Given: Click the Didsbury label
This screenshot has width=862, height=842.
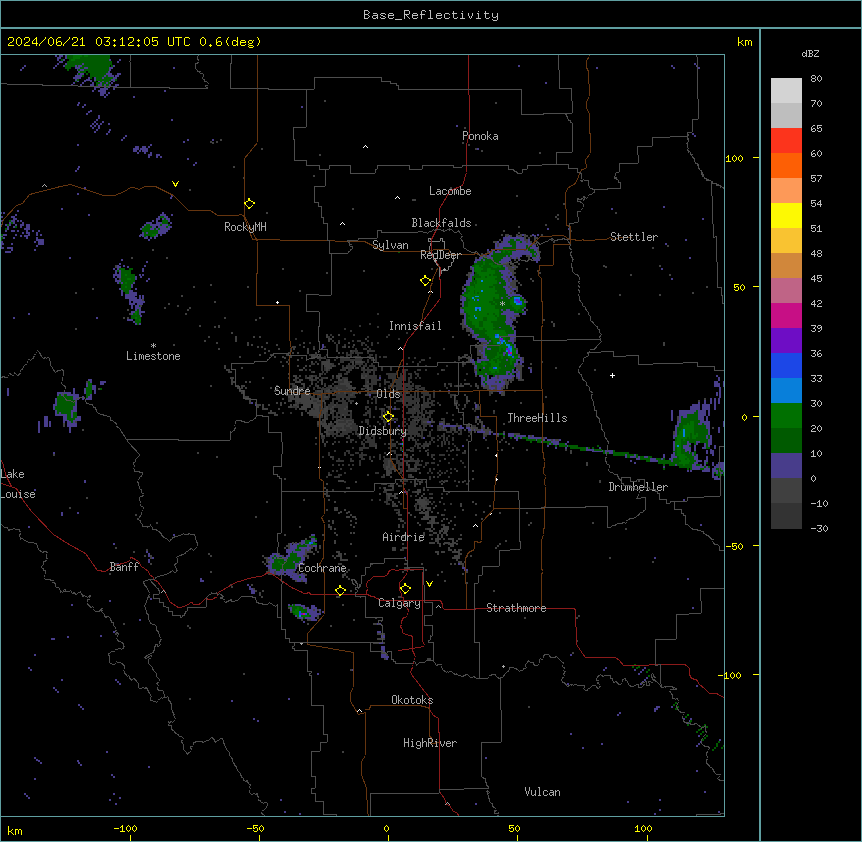Looking at the screenshot, I should tap(383, 431).
